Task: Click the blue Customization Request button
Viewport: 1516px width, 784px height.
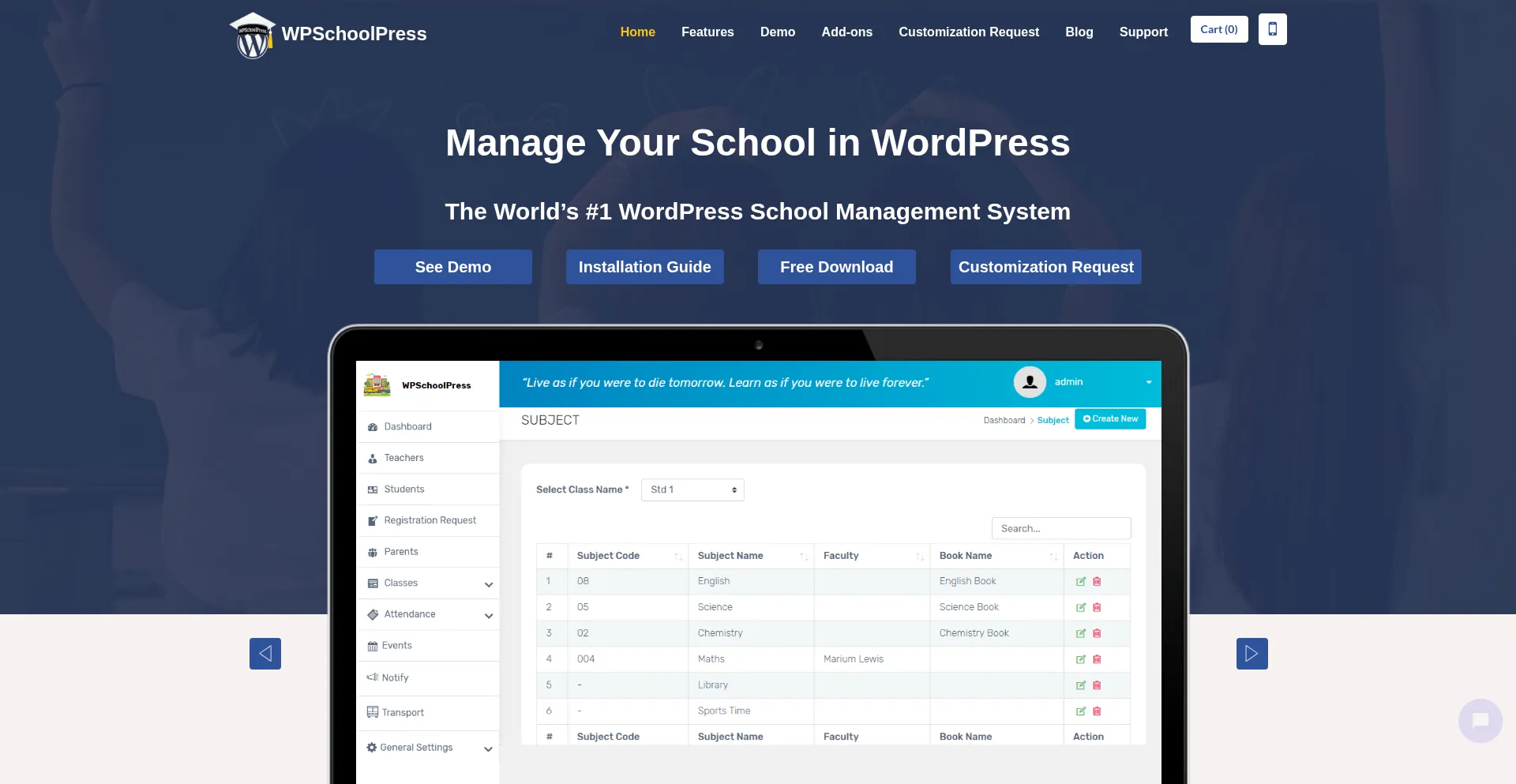Action: 1046,267
